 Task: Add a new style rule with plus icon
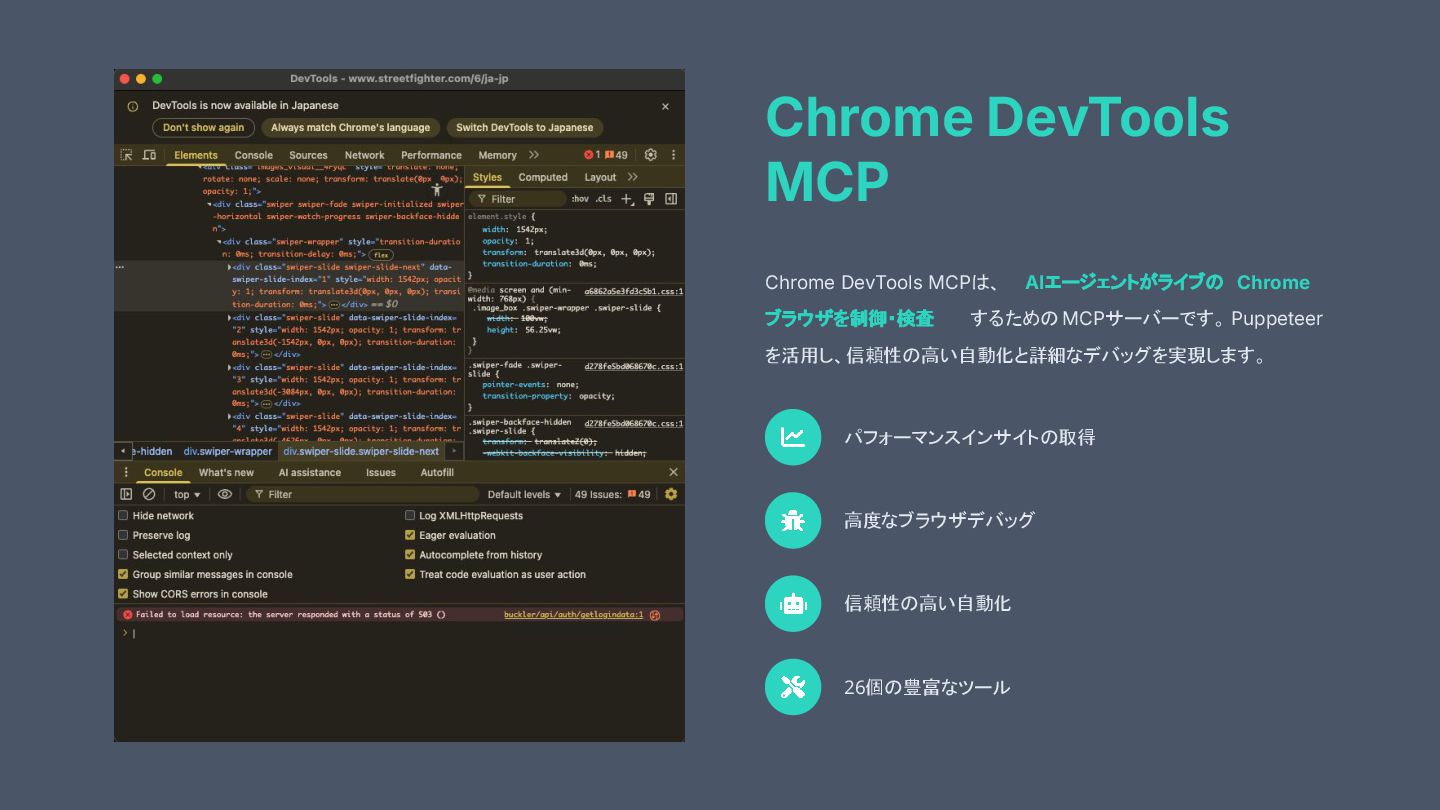(627, 199)
